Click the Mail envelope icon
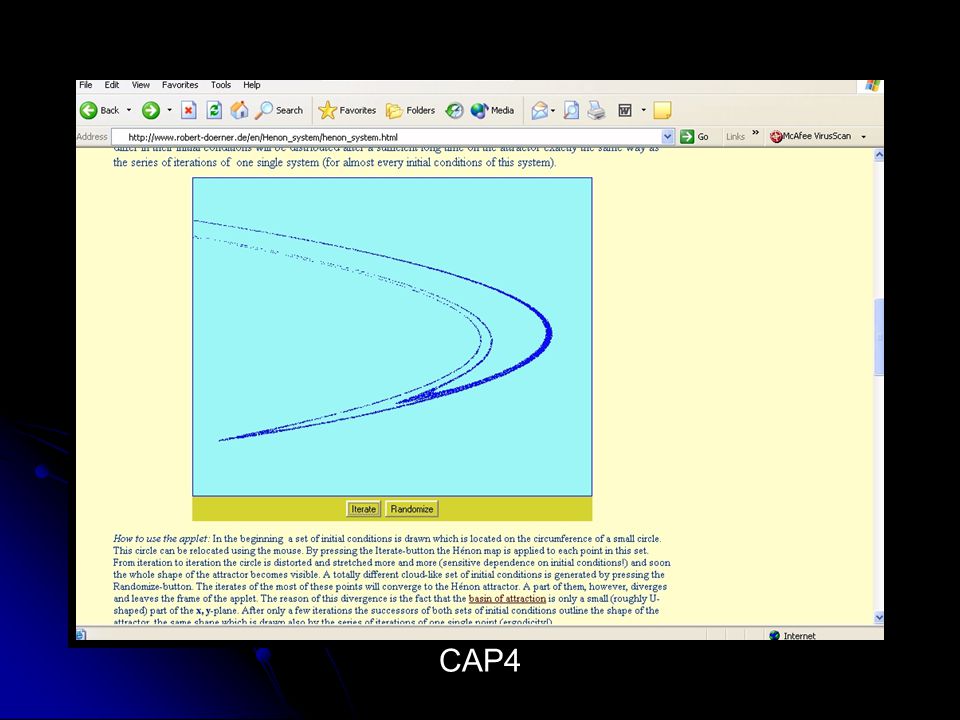 point(539,110)
